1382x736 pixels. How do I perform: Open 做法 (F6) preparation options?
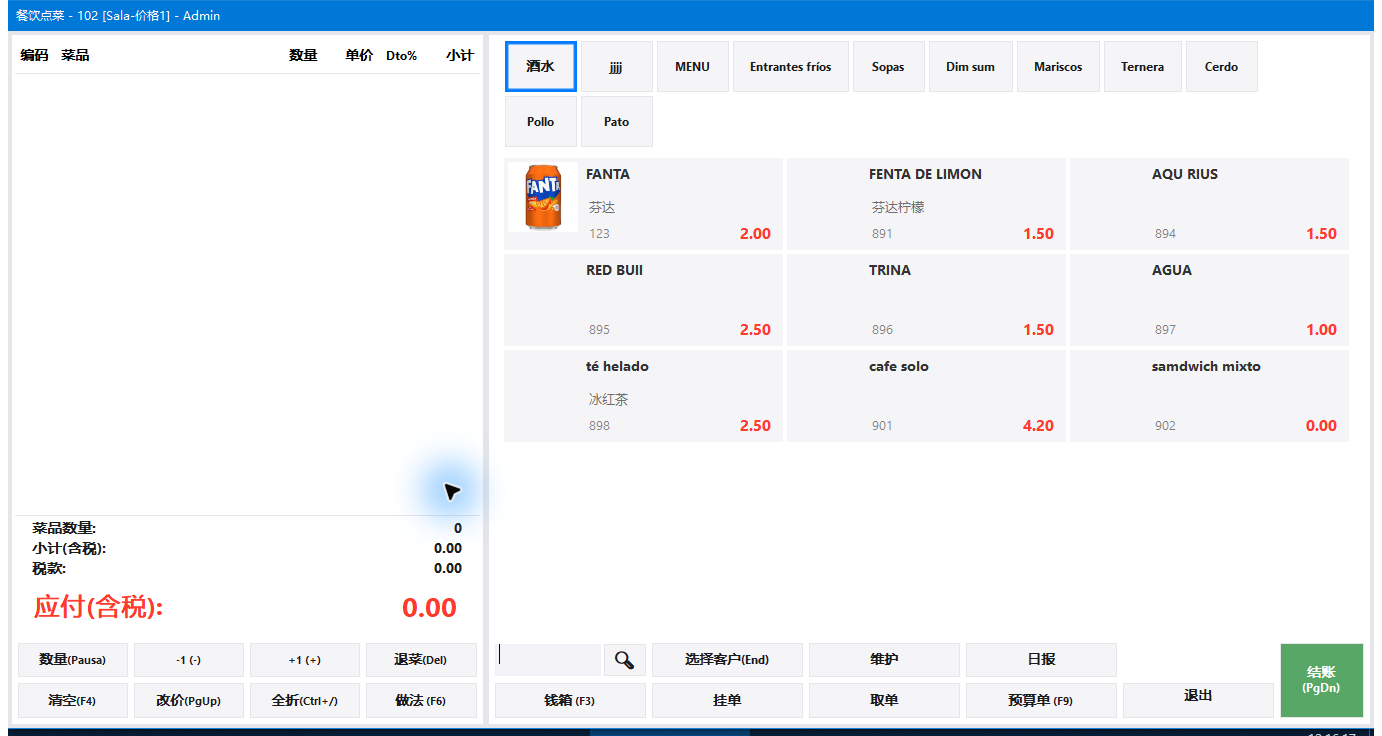tap(421, 701)
